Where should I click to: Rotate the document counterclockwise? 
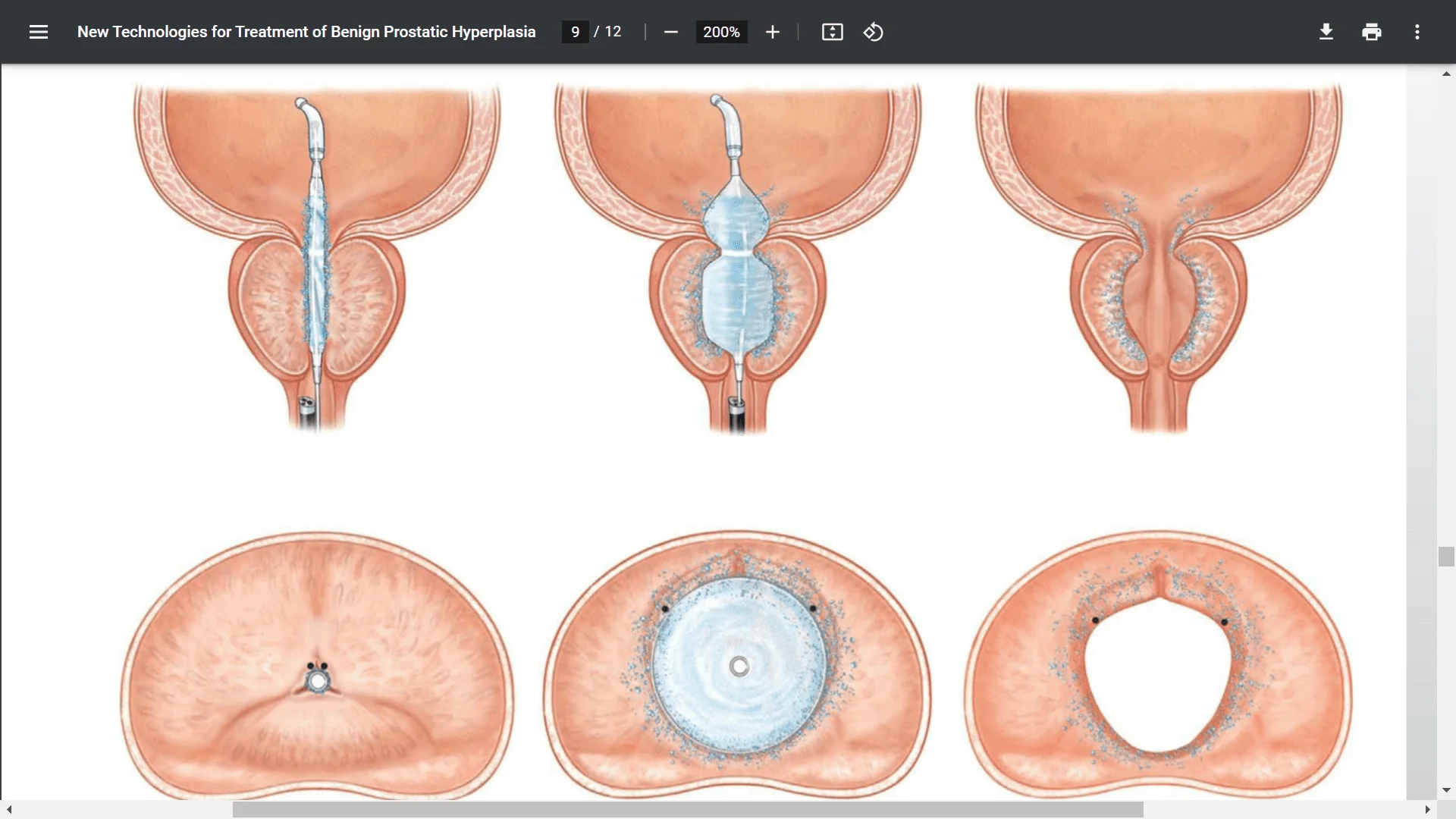(873, 32)
